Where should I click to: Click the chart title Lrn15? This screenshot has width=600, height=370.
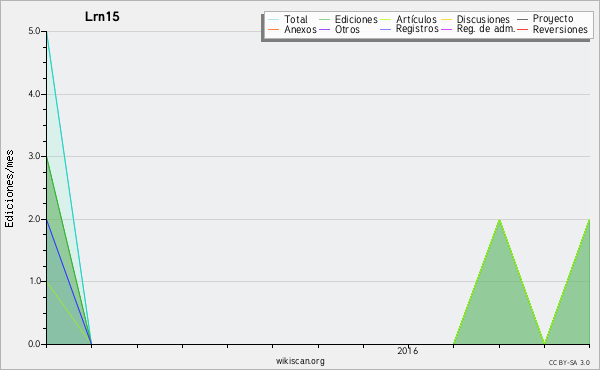tap(102, 16)
